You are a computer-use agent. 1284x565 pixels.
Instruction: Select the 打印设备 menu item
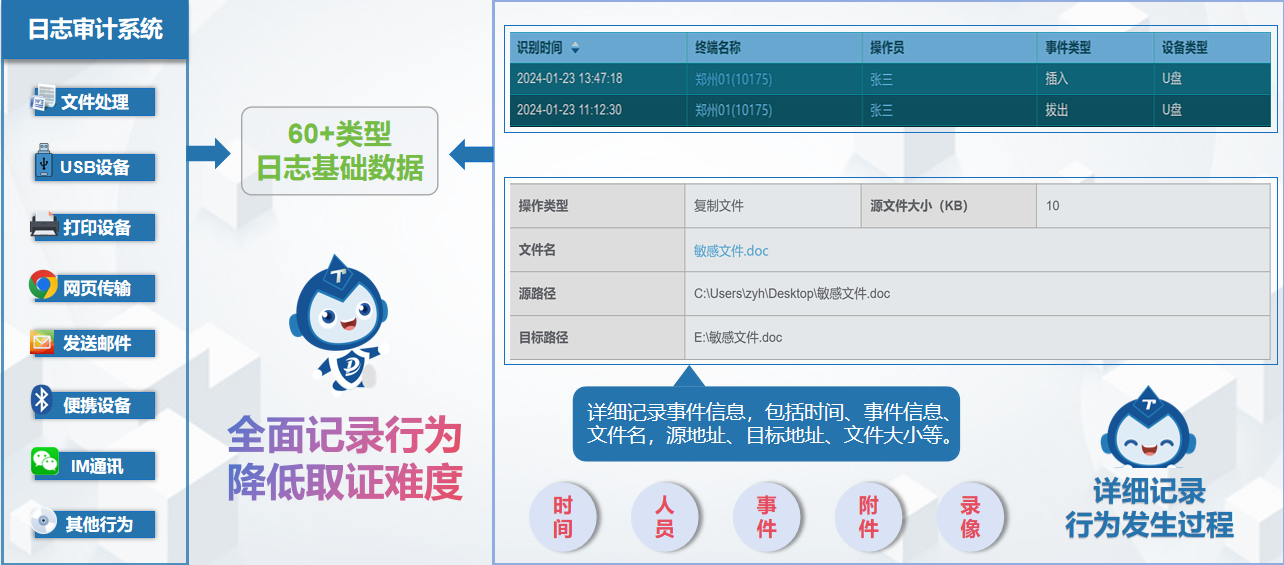pos(95,227)
